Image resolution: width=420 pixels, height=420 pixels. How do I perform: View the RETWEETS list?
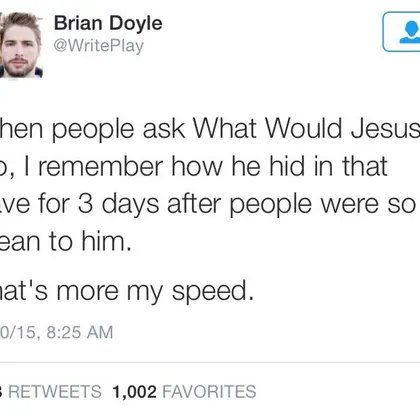(x=53, y=391)
